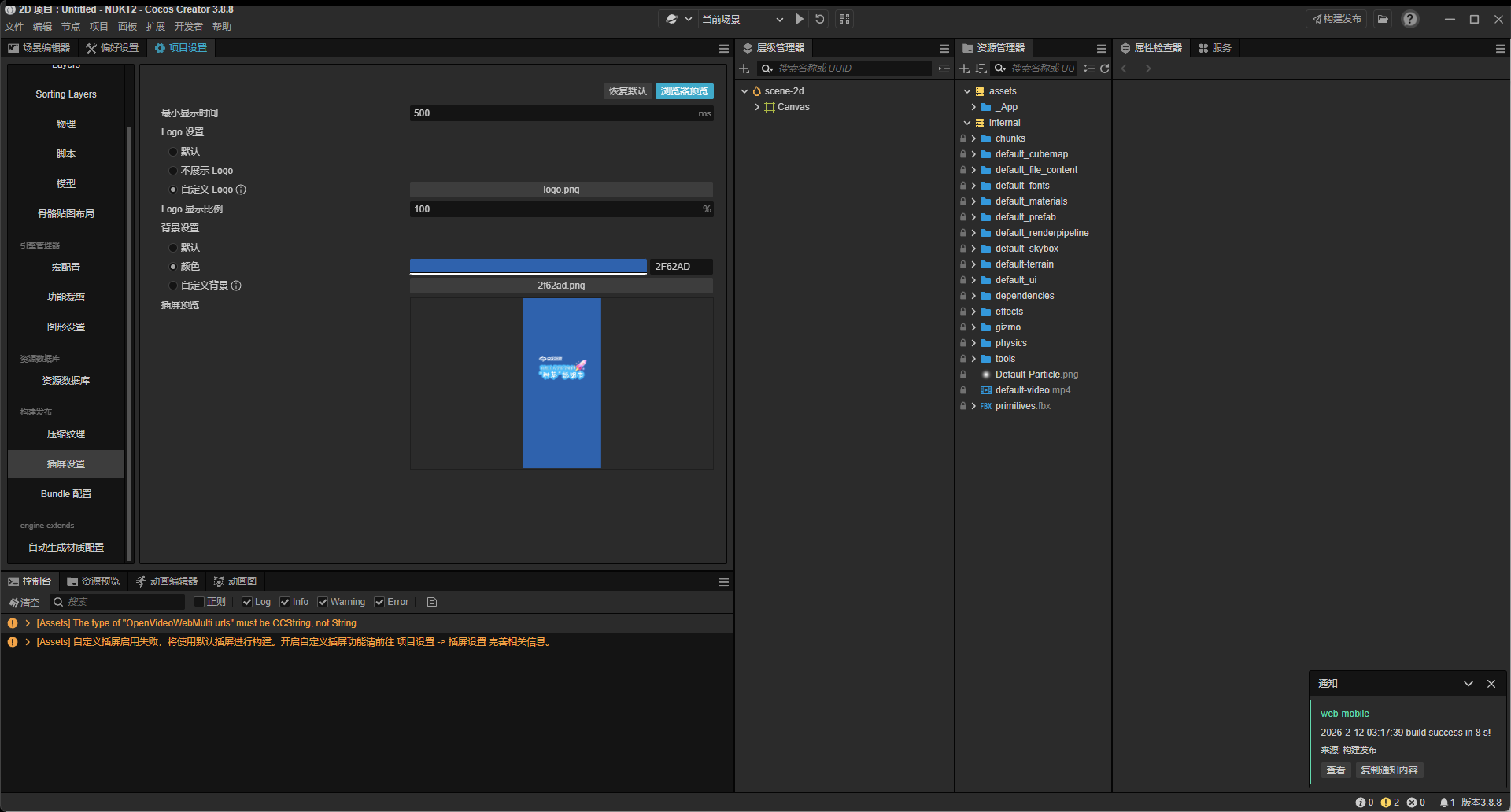The width and height of the screenshot is (1511, 812).
Task: Expand the Canvas node in the hierarchy
Action: tap(757, 107)
